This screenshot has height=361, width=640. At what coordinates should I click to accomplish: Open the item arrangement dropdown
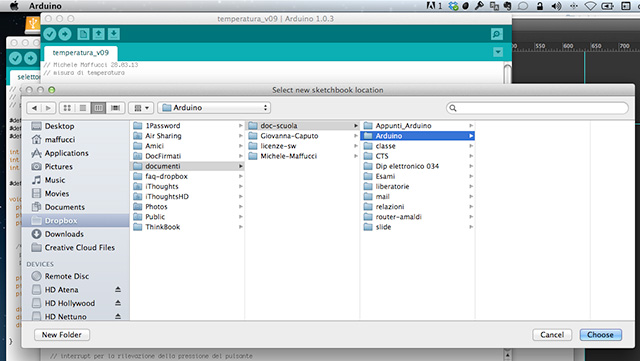point(141,108)
